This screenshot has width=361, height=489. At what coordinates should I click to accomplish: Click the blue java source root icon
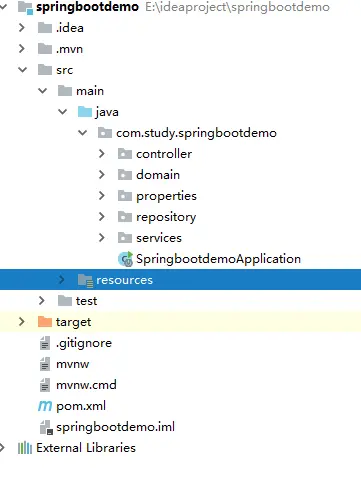85,112
